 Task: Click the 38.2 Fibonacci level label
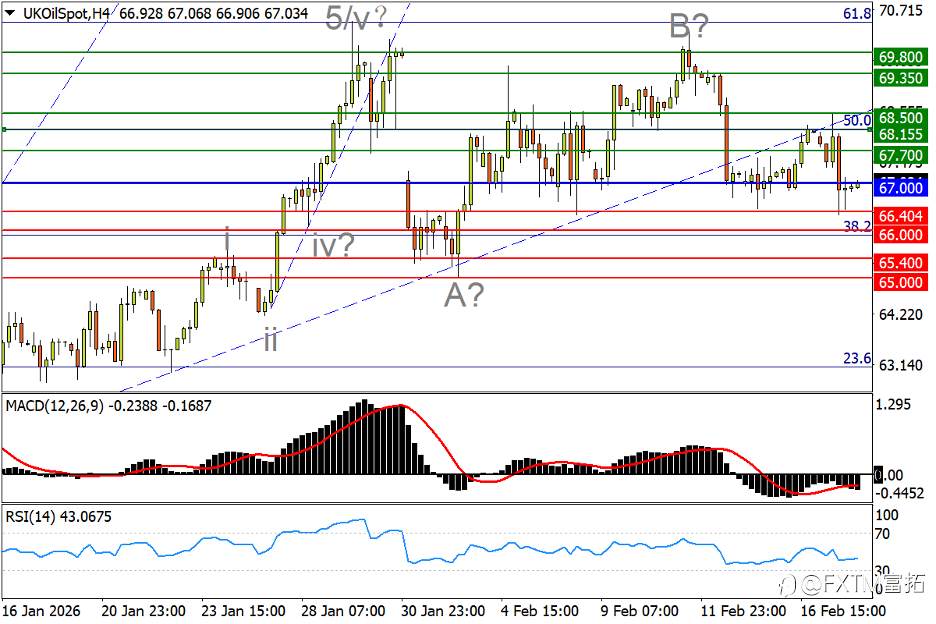(x=857, y=226)
